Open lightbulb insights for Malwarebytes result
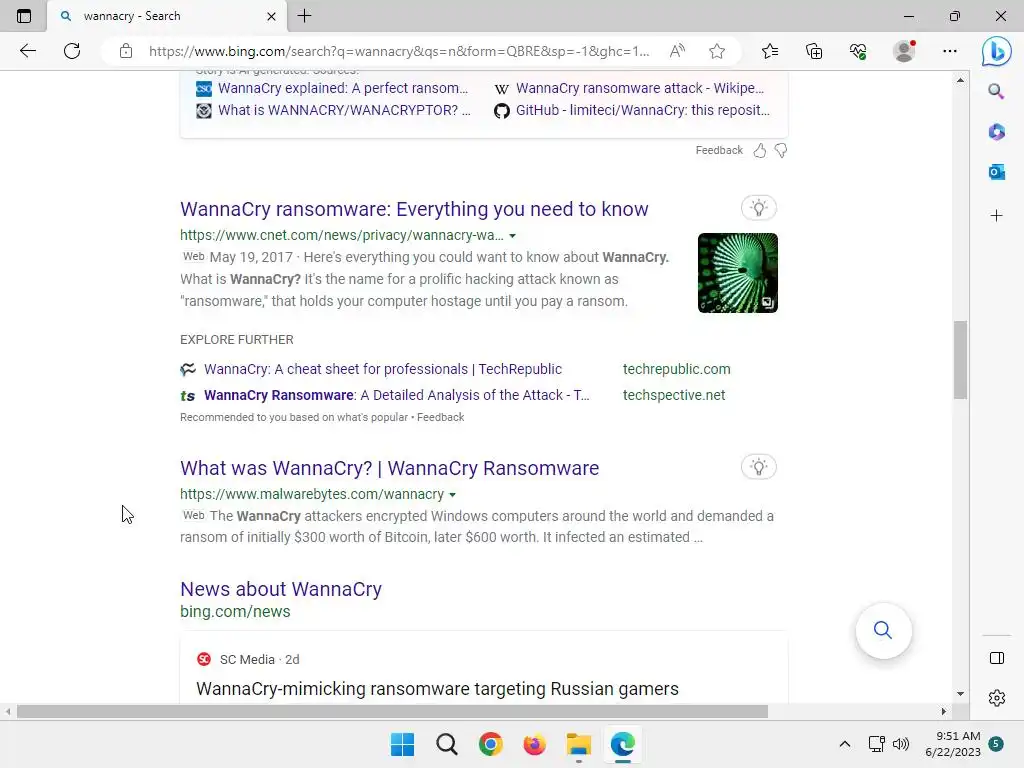Image resolution: width=1024 pixels, height=768 pixels. (758, 467)
